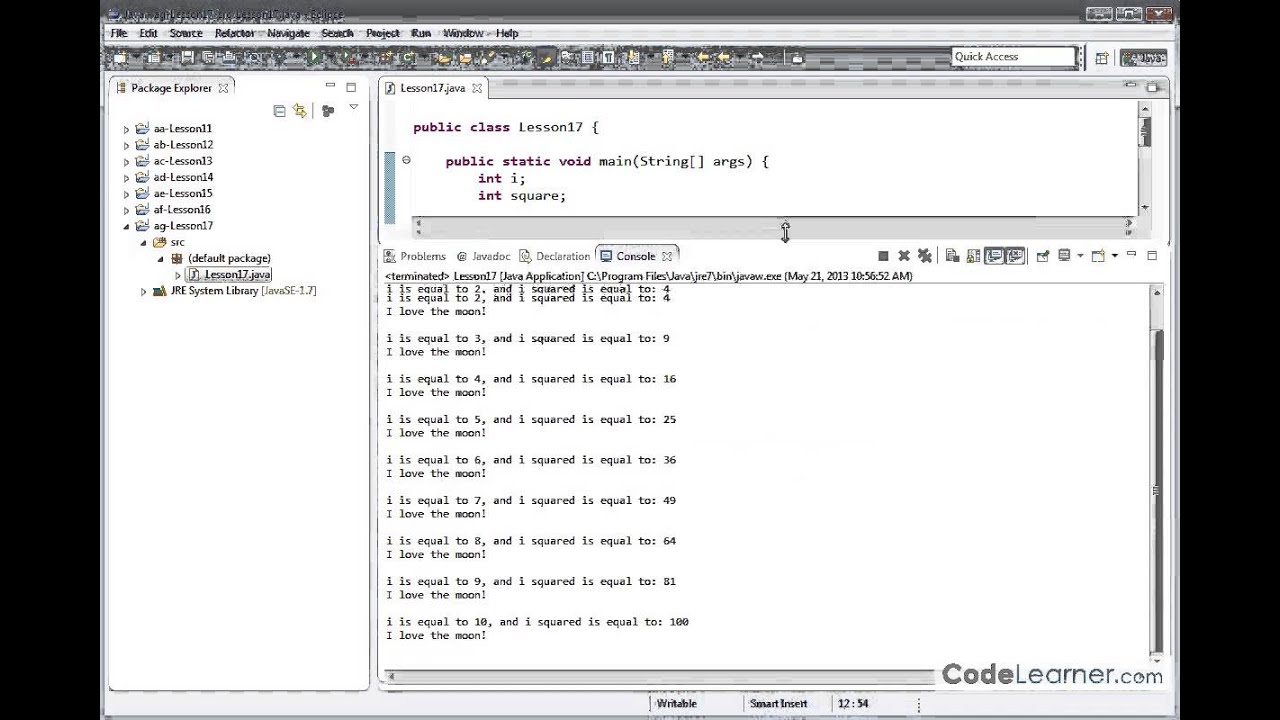Image resolution: width=1280 pixels, height=720 pixels.
Task: Select the Java perspective button
Action: [1144, 58]
